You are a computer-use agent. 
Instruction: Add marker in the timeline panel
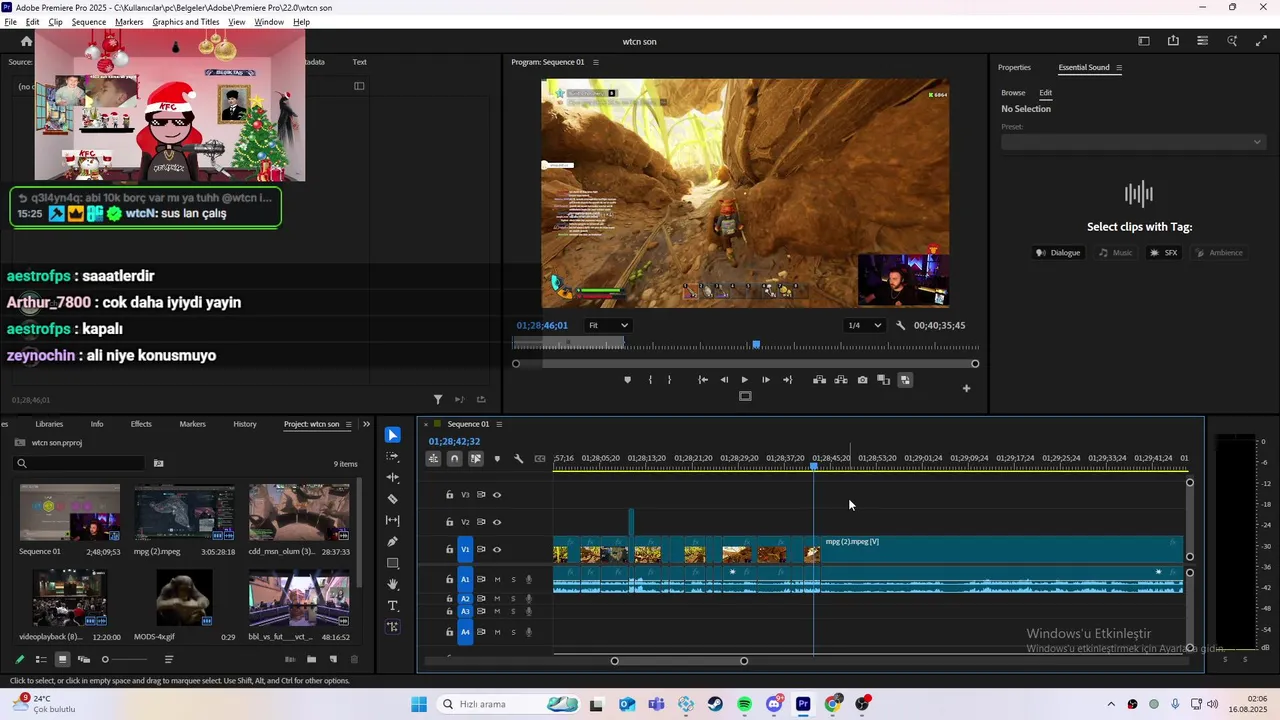(x=497, y=459)
